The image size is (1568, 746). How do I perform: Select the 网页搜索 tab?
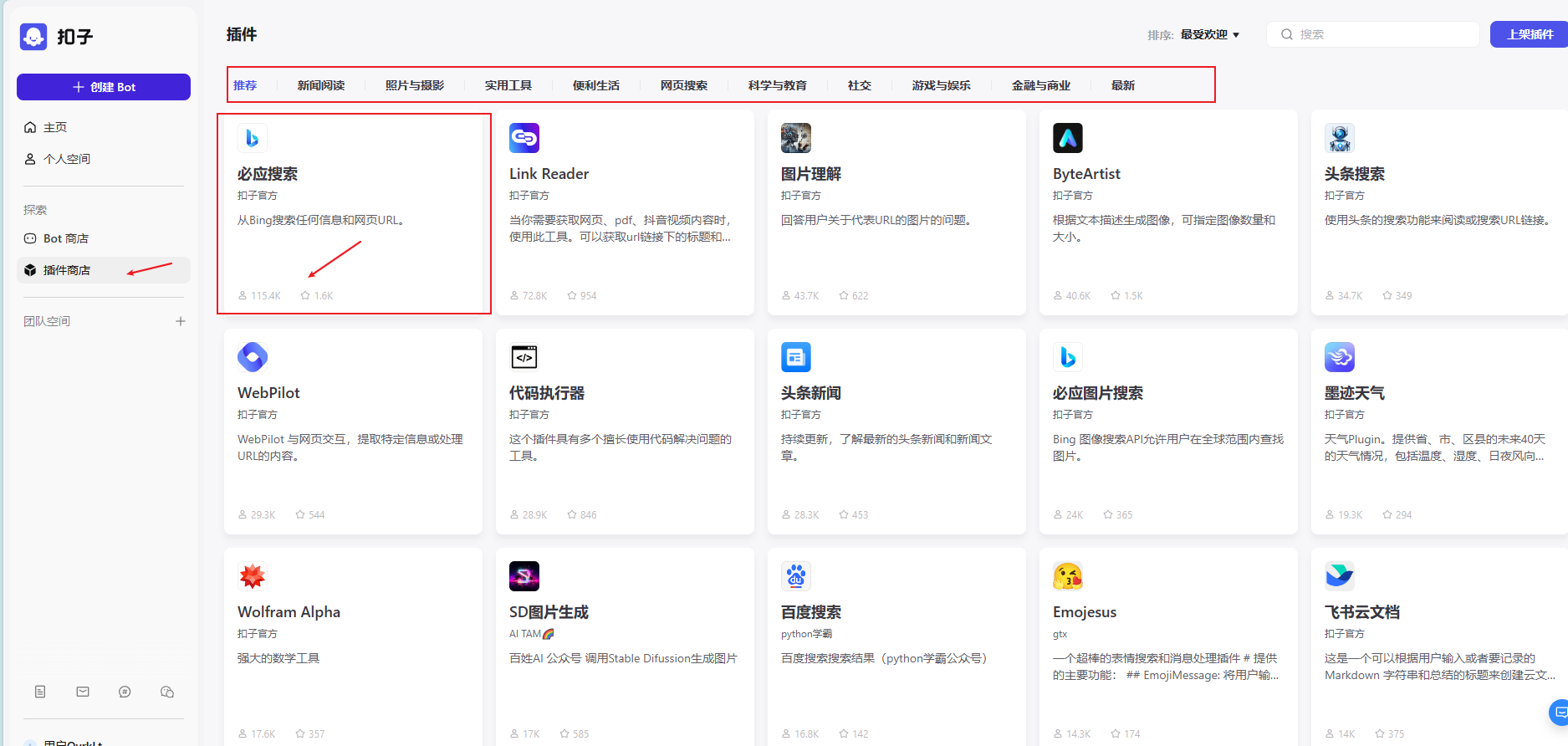point(684,85)
